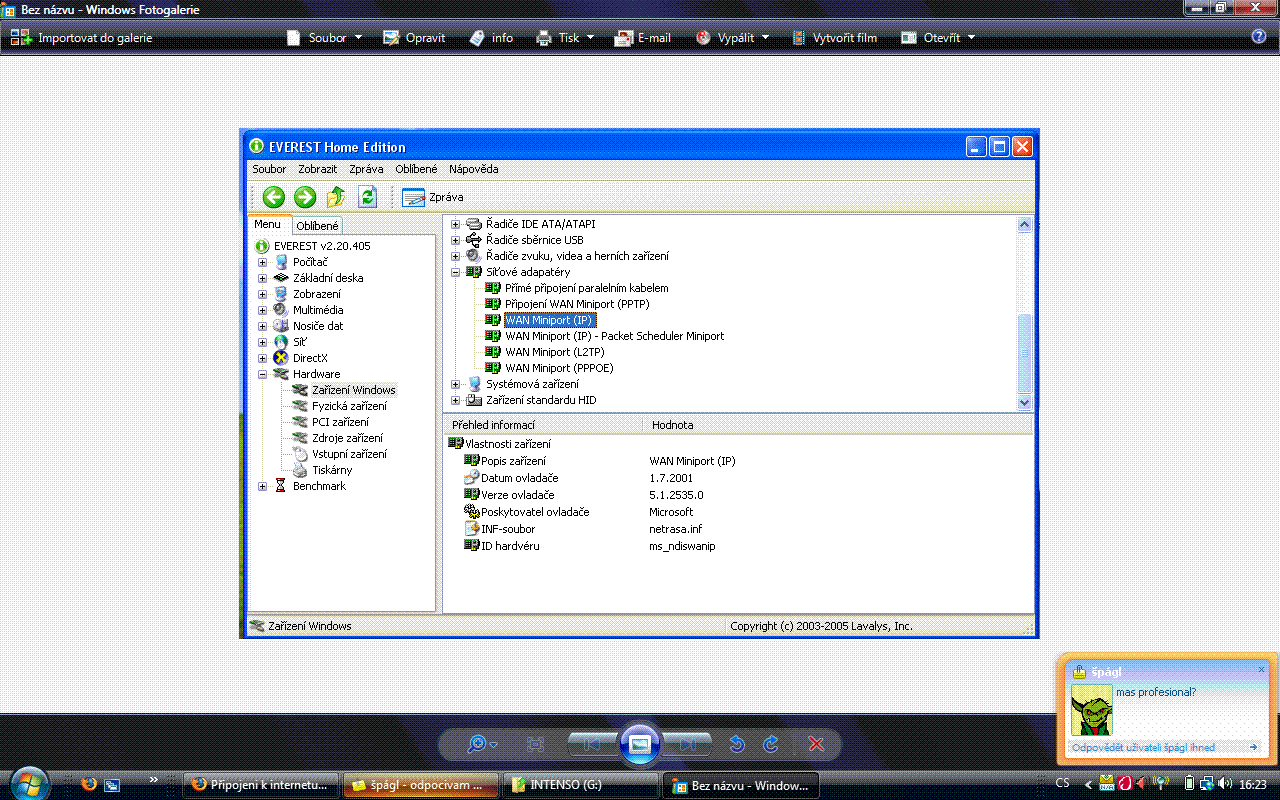Click the Importovat do galerie button
1280x800 pixels.
(x=82, y=38)
